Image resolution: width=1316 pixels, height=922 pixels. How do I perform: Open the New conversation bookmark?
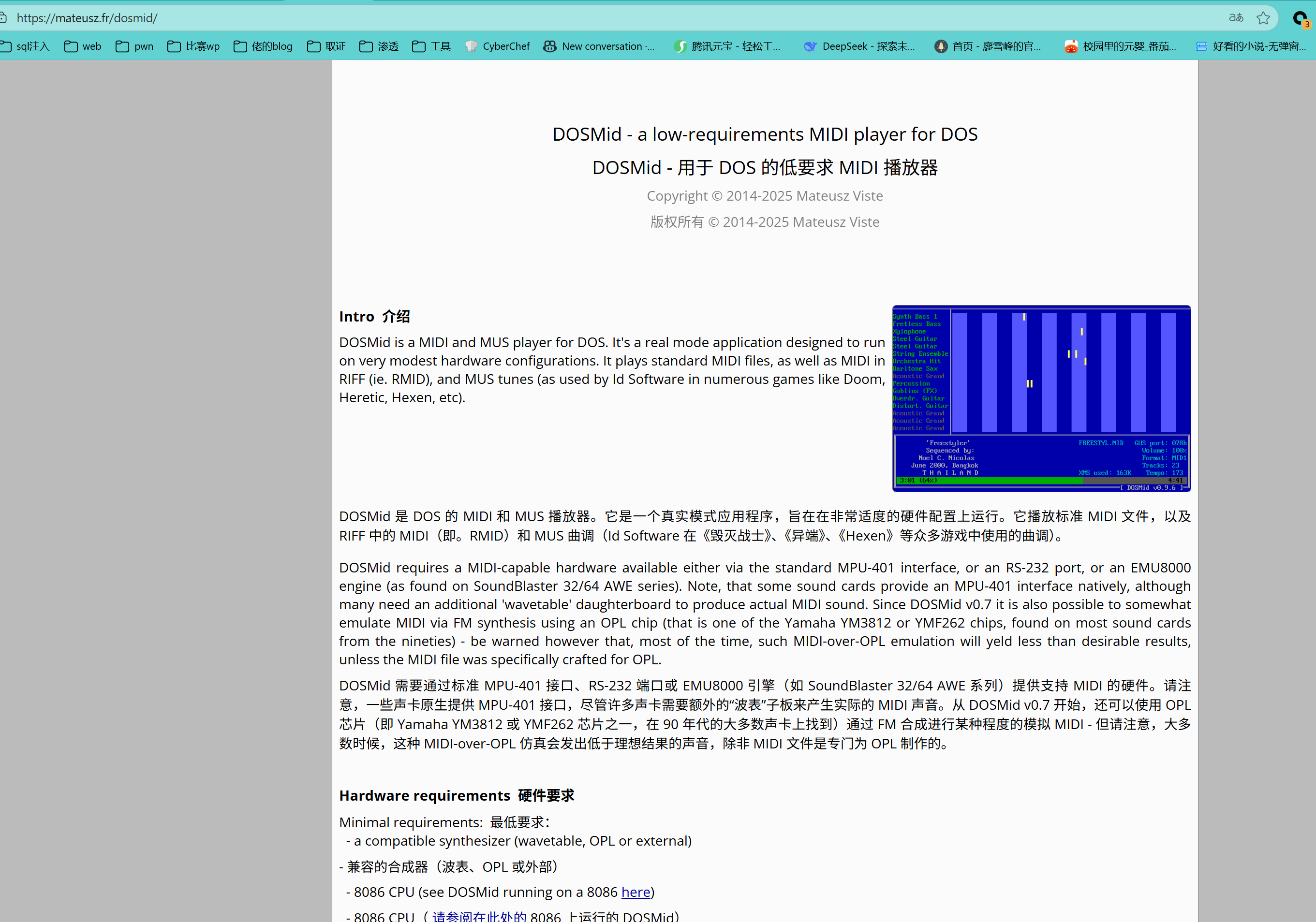600,46
